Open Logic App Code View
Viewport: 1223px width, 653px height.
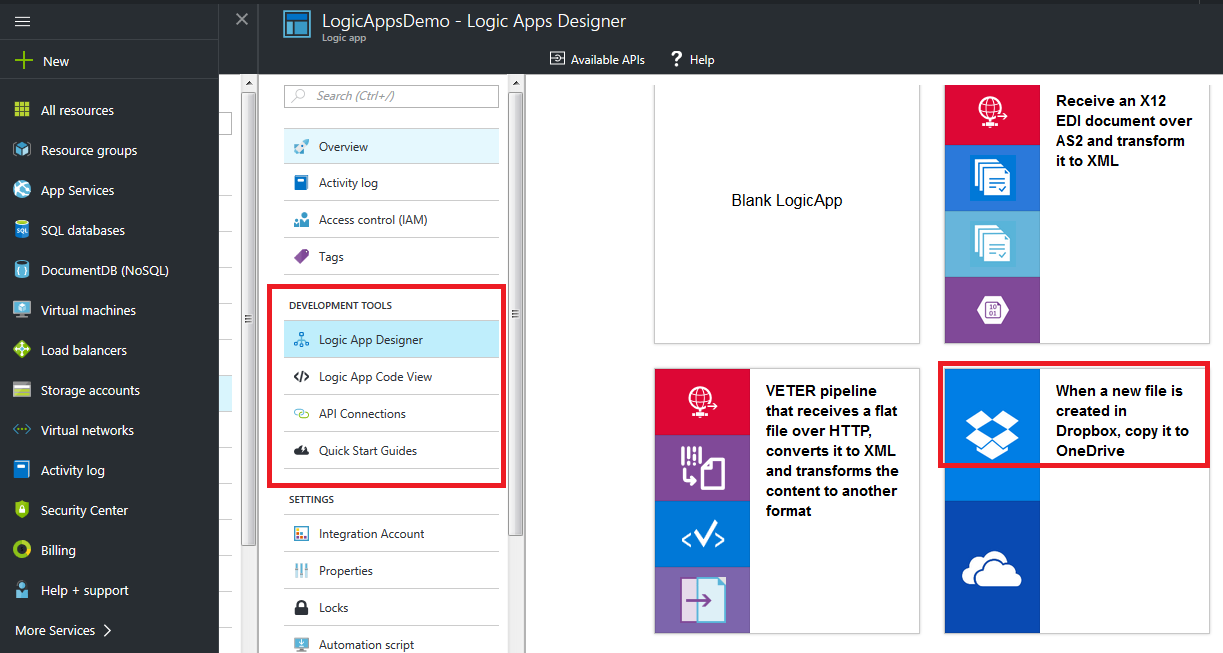click(x=391, y=377)
